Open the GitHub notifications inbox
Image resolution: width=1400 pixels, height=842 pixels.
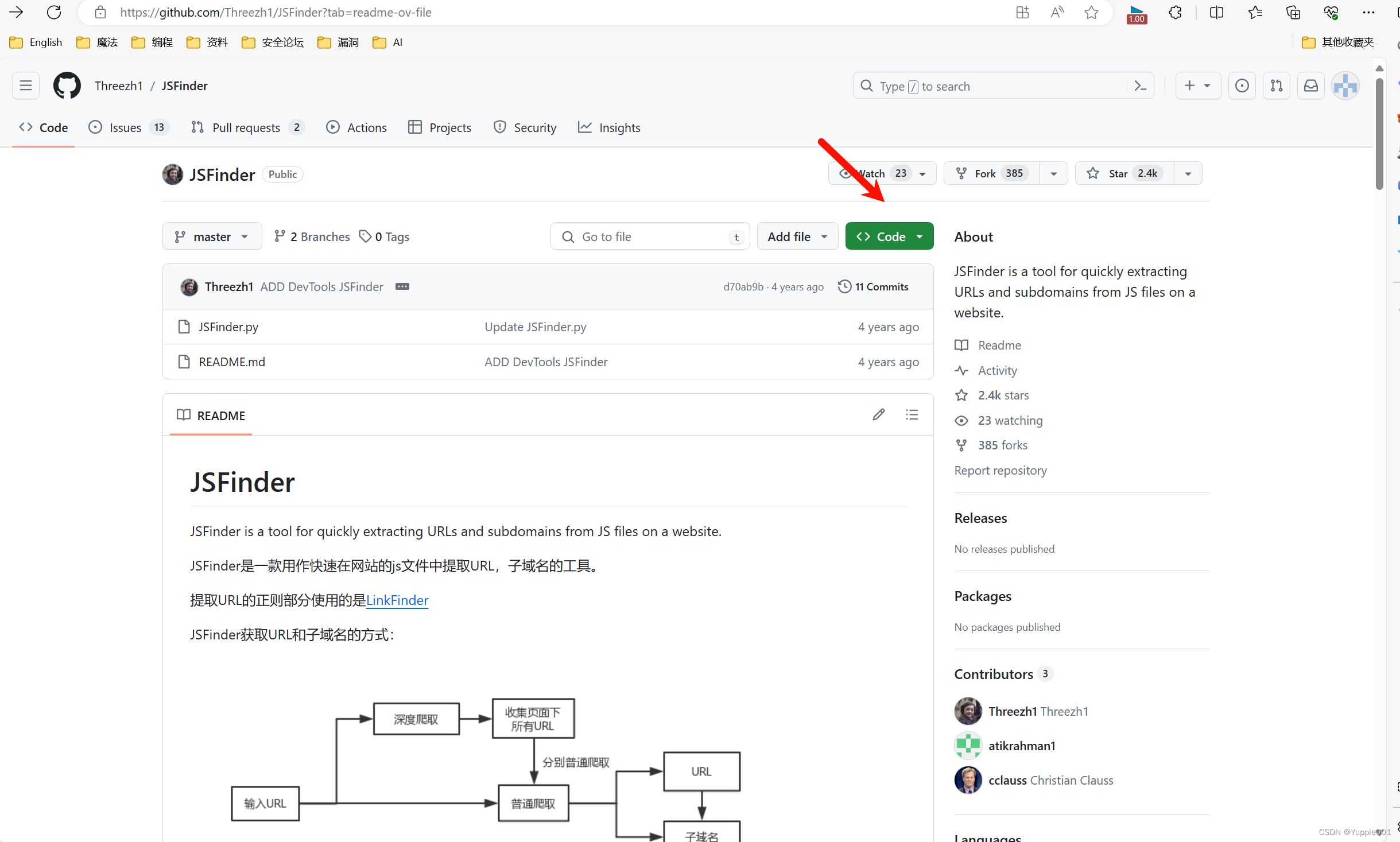coord(1311,86)
